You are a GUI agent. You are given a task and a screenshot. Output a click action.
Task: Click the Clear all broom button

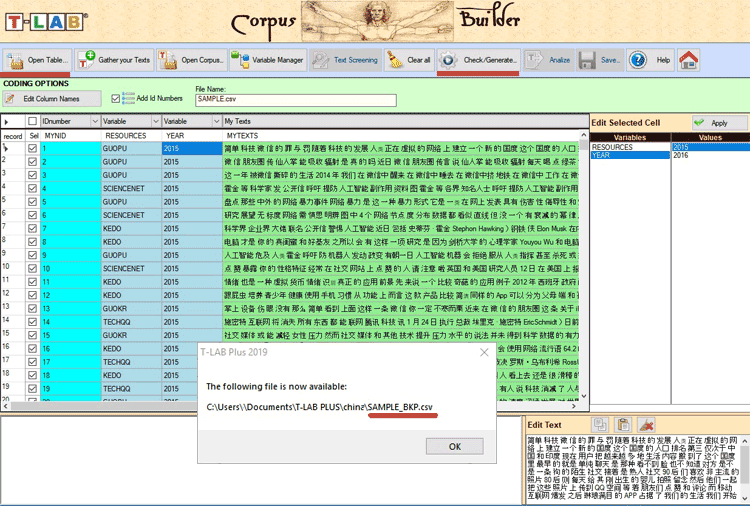click(409, 60)
